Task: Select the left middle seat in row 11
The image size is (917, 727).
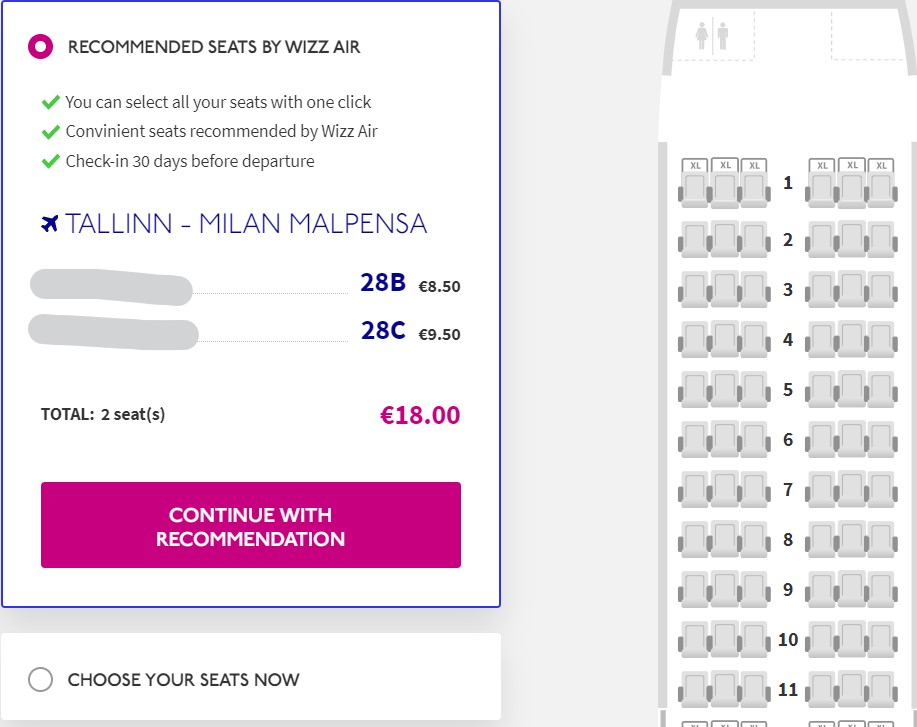Action: click(725, 688)
